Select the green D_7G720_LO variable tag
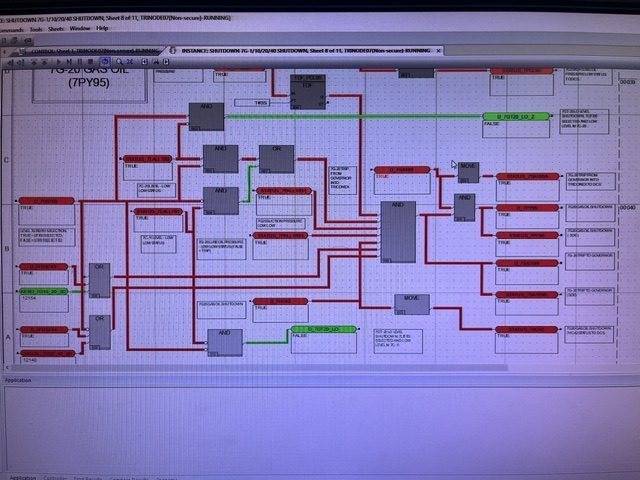Screen dimensions: 640x480 [x=324, y=329]
